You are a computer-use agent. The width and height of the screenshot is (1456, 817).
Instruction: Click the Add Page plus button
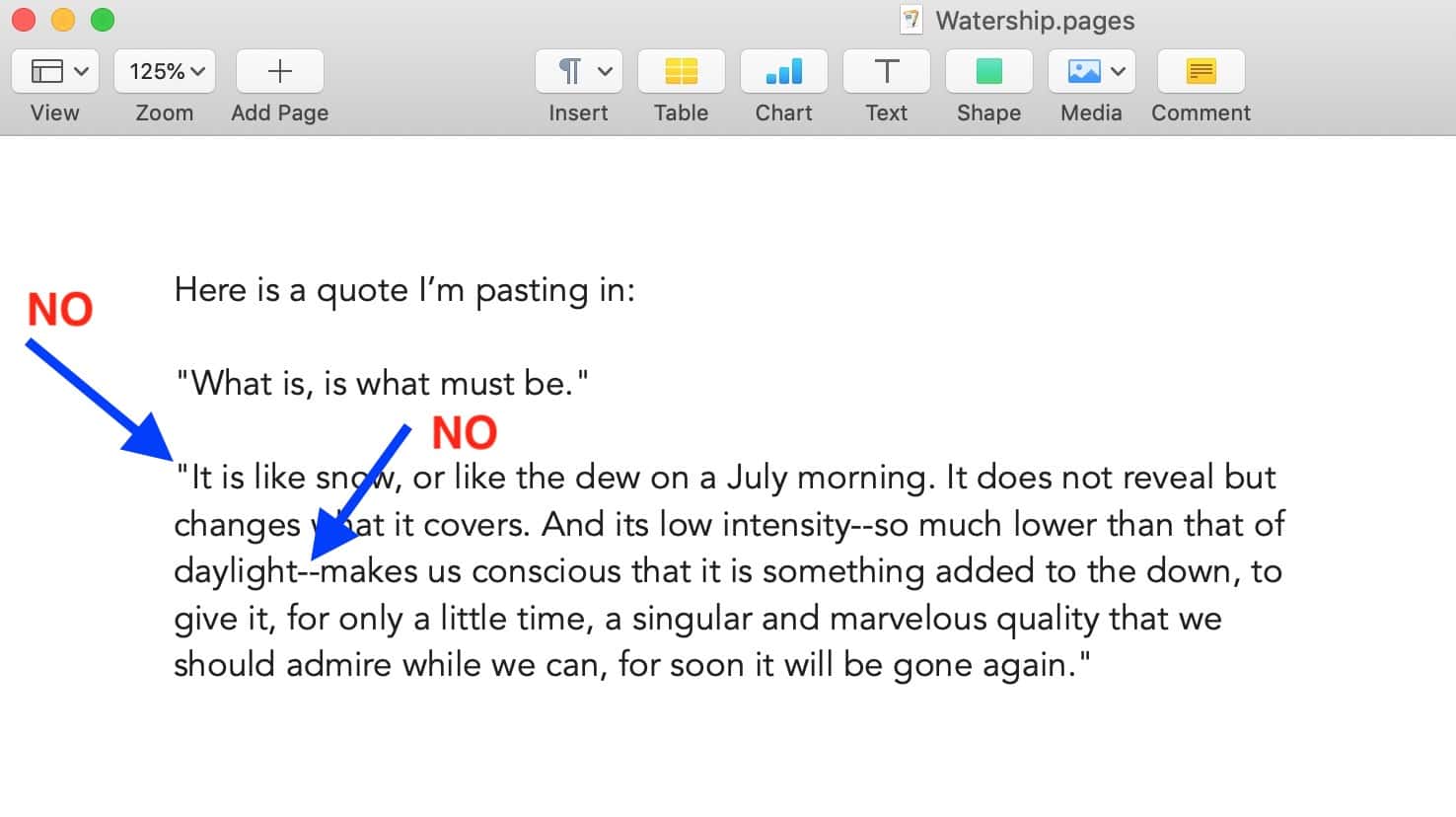pos(280,71)
